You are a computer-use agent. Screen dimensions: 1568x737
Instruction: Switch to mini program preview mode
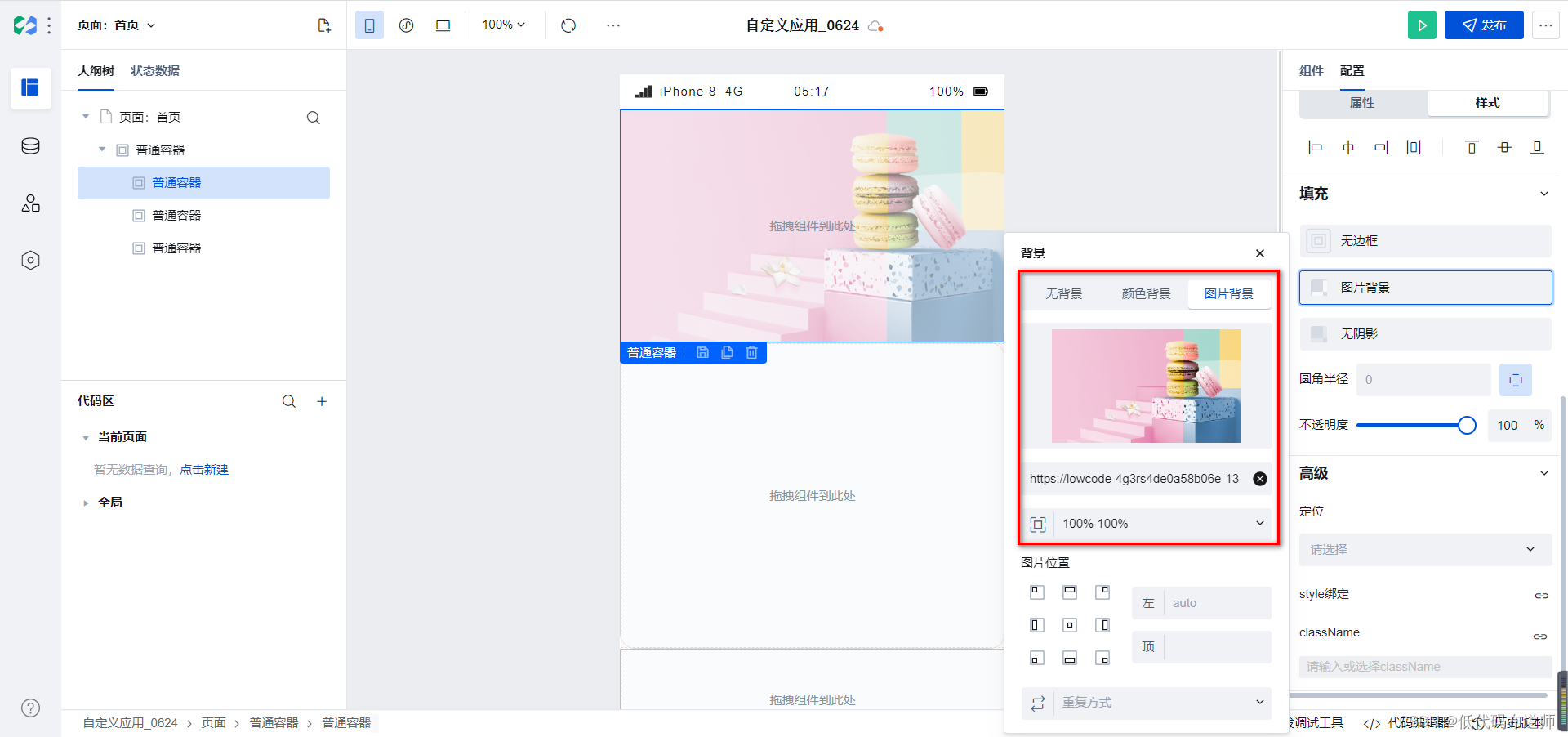[x=406, y=25]
